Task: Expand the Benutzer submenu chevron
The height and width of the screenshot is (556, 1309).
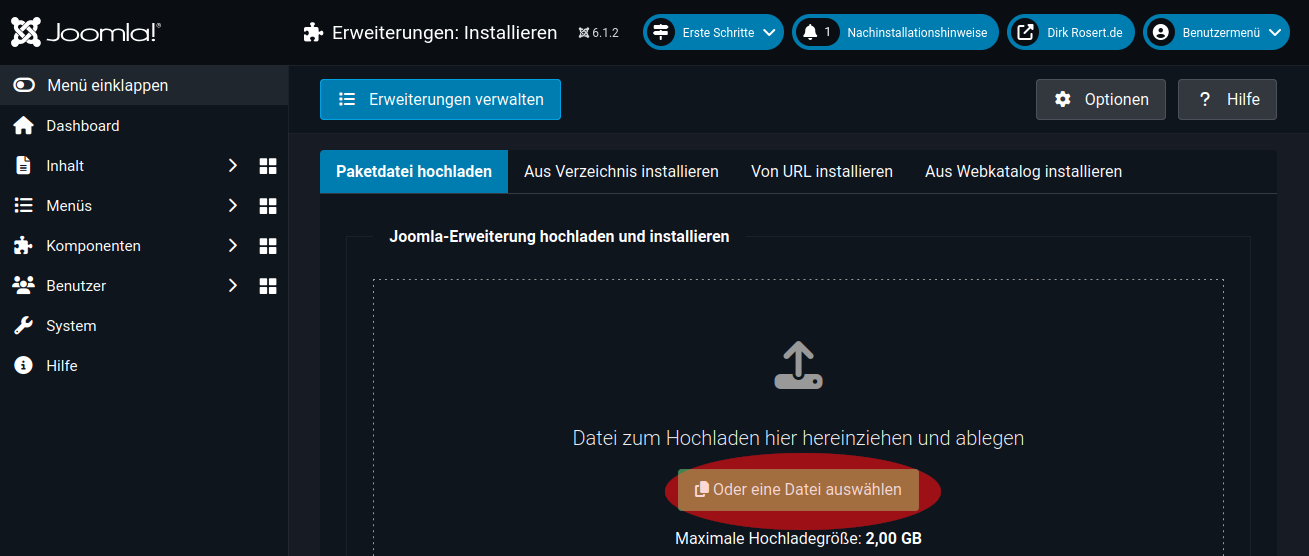Action: click(233, 286)
